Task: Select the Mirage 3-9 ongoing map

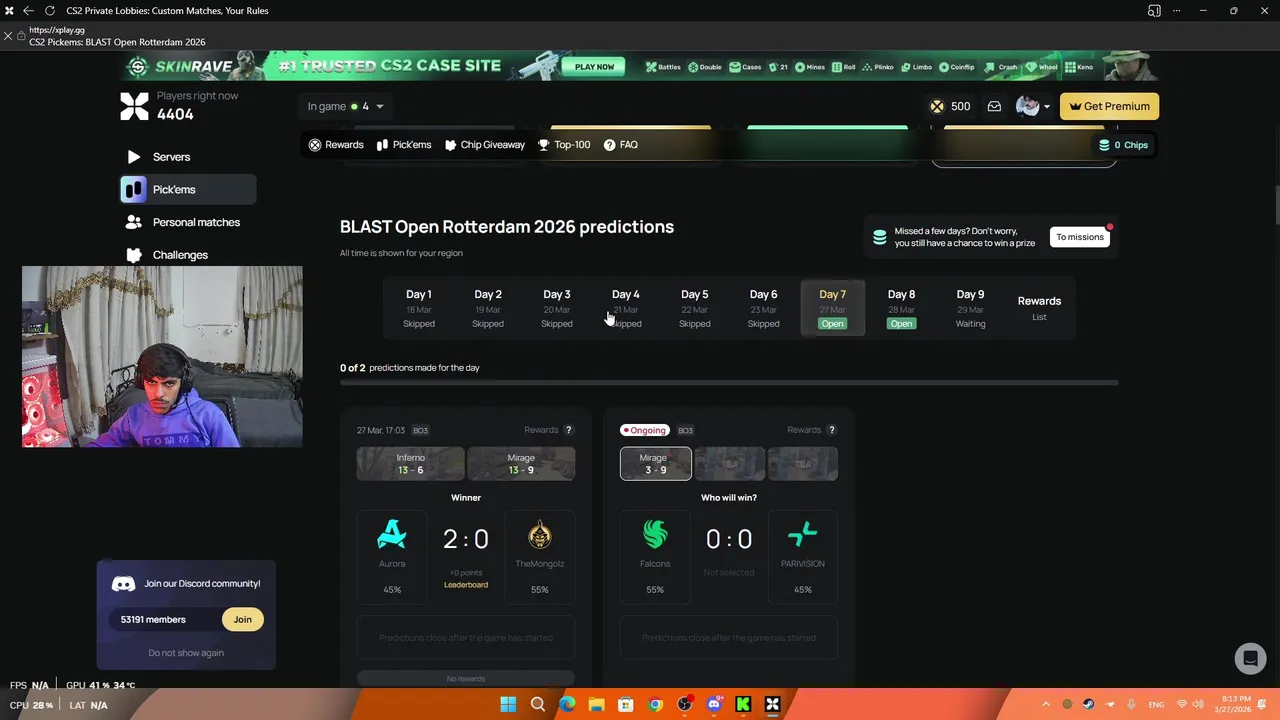Action: pyautogui.click(x=656, y=464)
